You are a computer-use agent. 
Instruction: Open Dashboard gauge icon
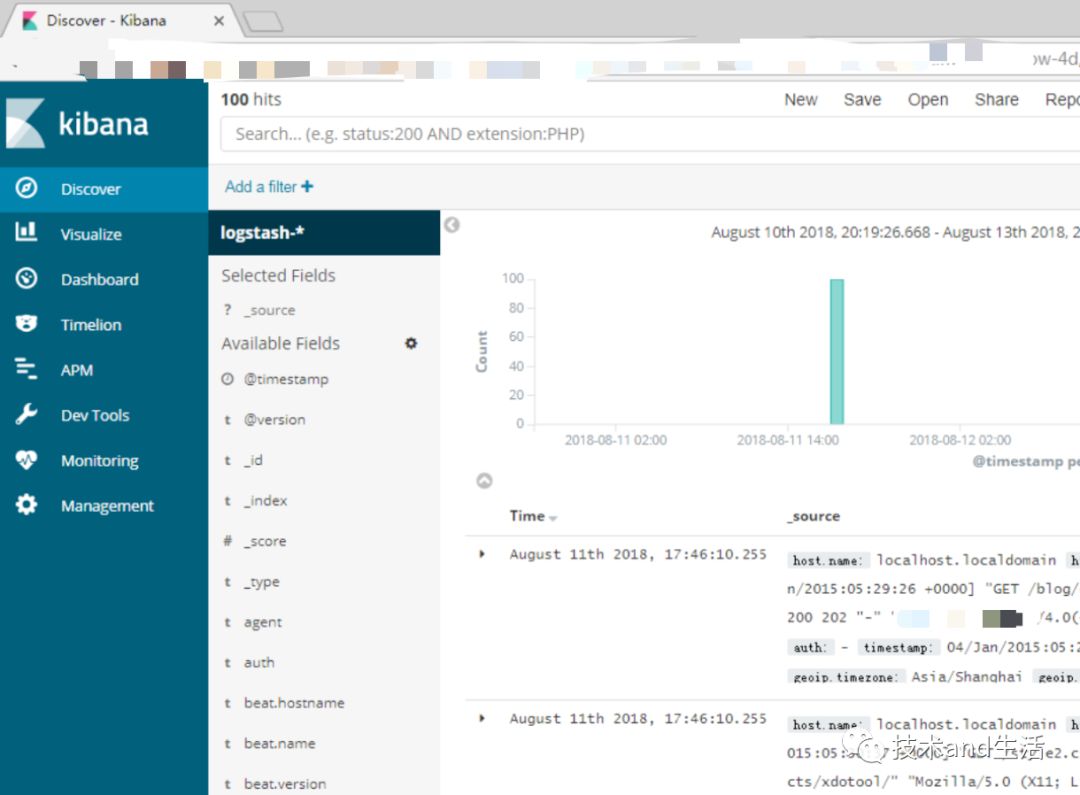point(26,278)
